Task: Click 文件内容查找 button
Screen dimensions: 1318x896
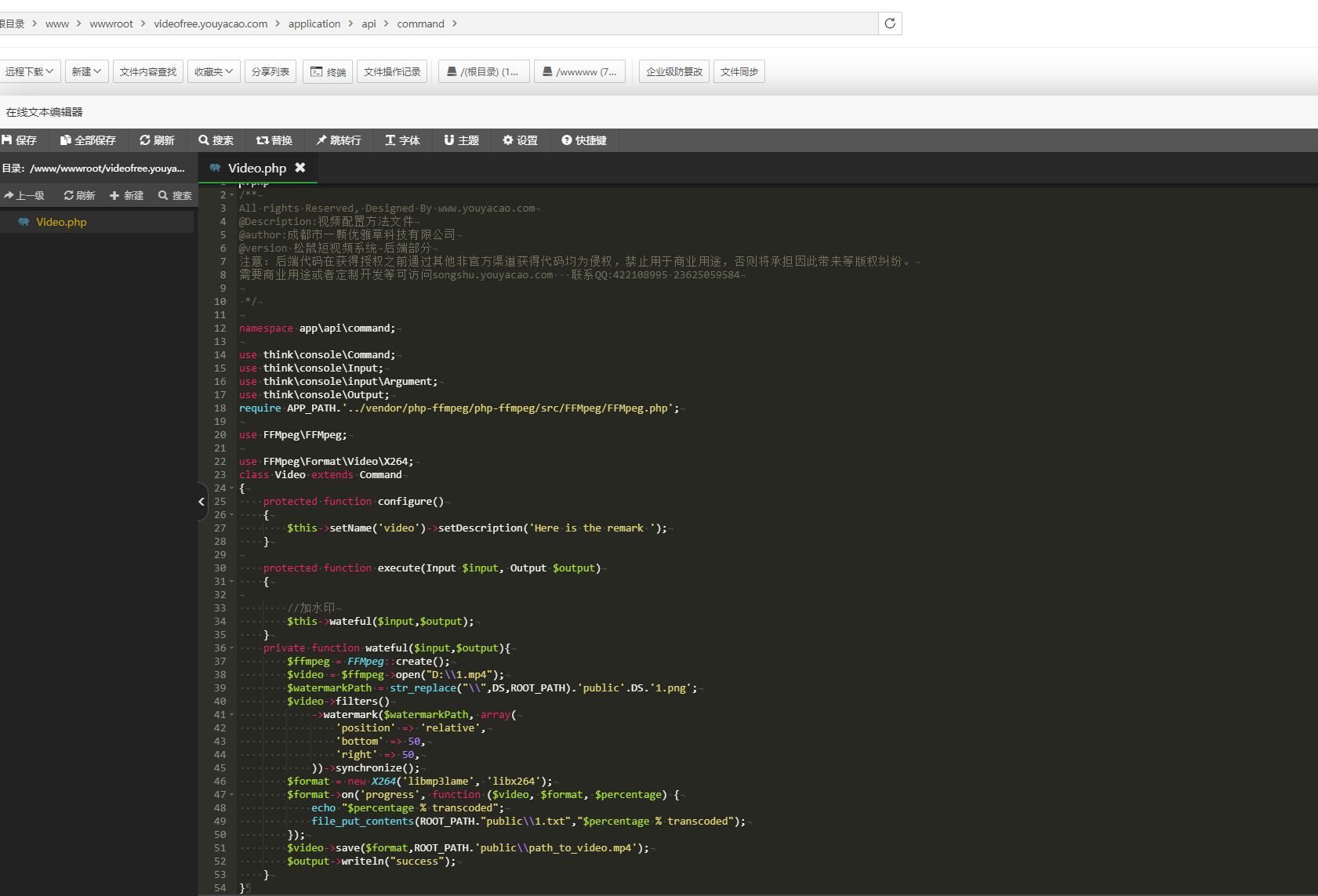Action: click(148, 71)
